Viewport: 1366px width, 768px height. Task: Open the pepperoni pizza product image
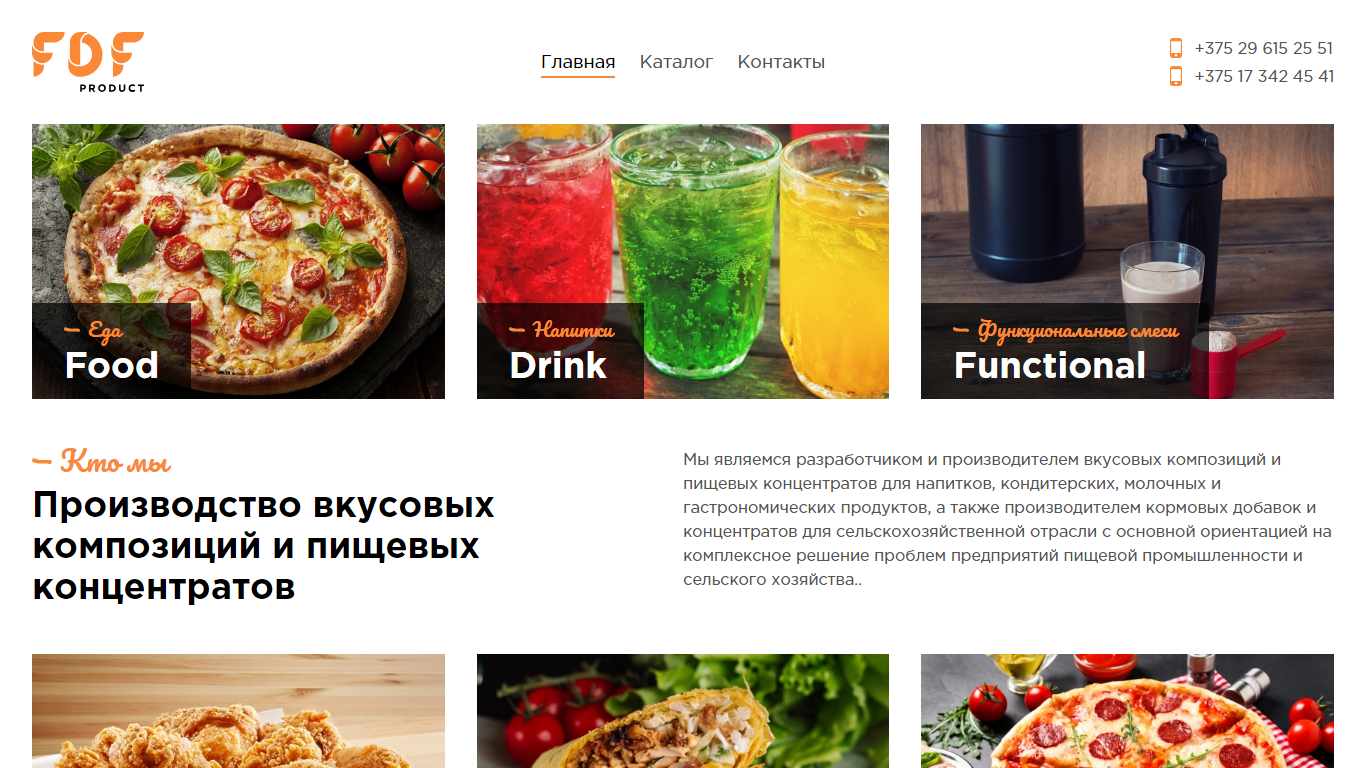[x=1127, y=711]
